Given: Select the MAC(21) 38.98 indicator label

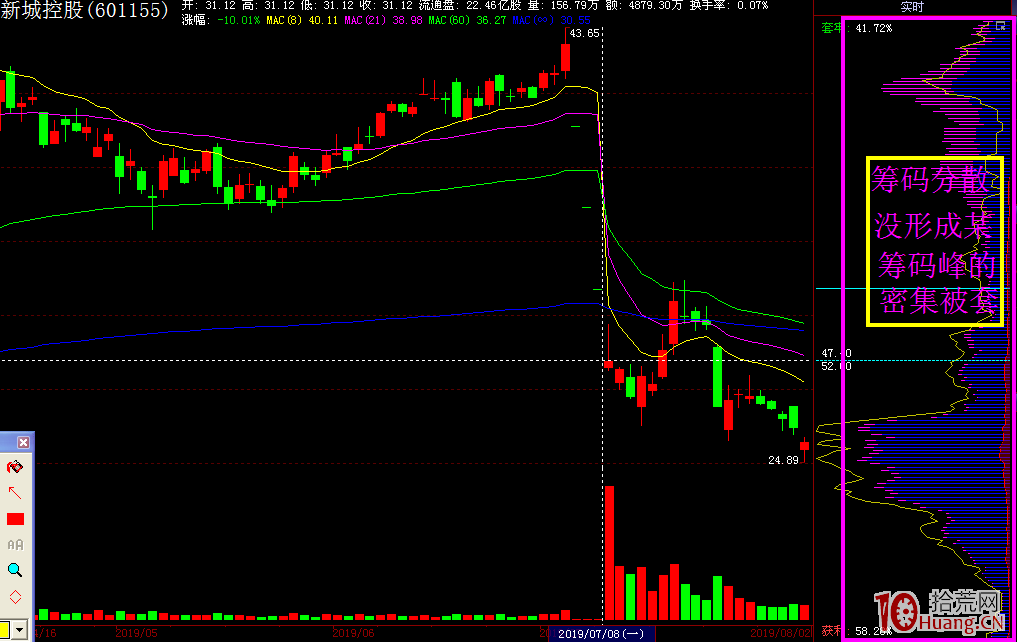Looking at the screenshot, I should click(x=383, y=21).
